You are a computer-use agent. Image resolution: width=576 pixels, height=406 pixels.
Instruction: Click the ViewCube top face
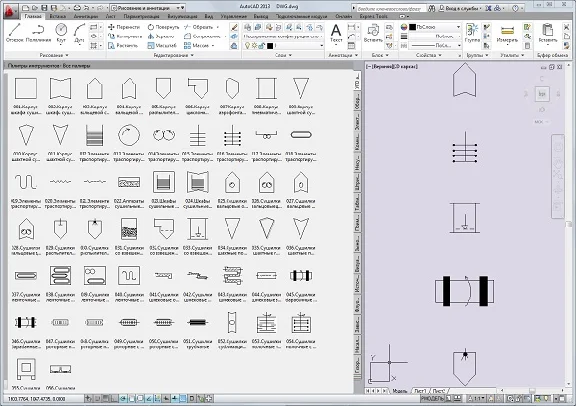(542, 94)
